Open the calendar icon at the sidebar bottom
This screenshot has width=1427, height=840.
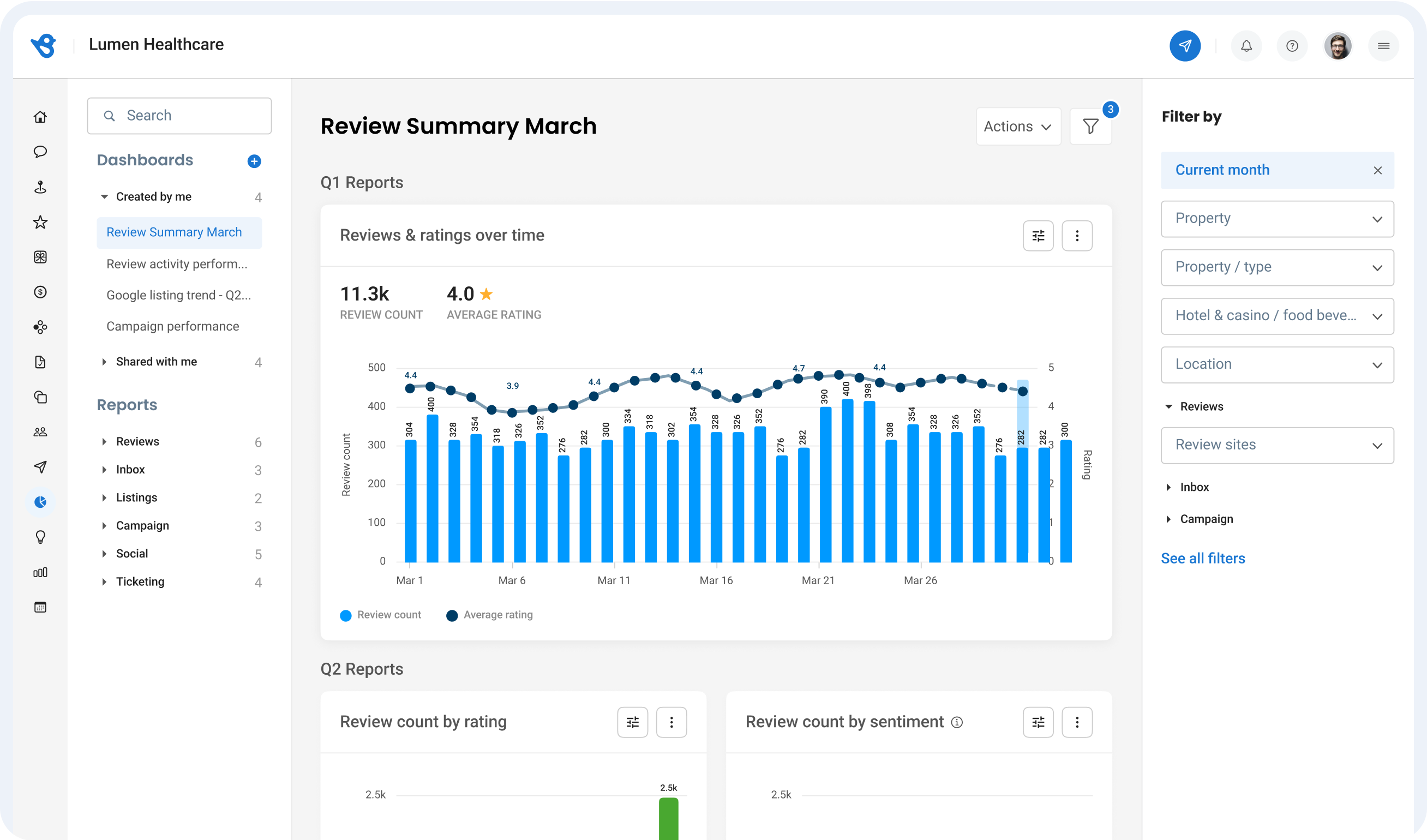[x=40, y=607]
